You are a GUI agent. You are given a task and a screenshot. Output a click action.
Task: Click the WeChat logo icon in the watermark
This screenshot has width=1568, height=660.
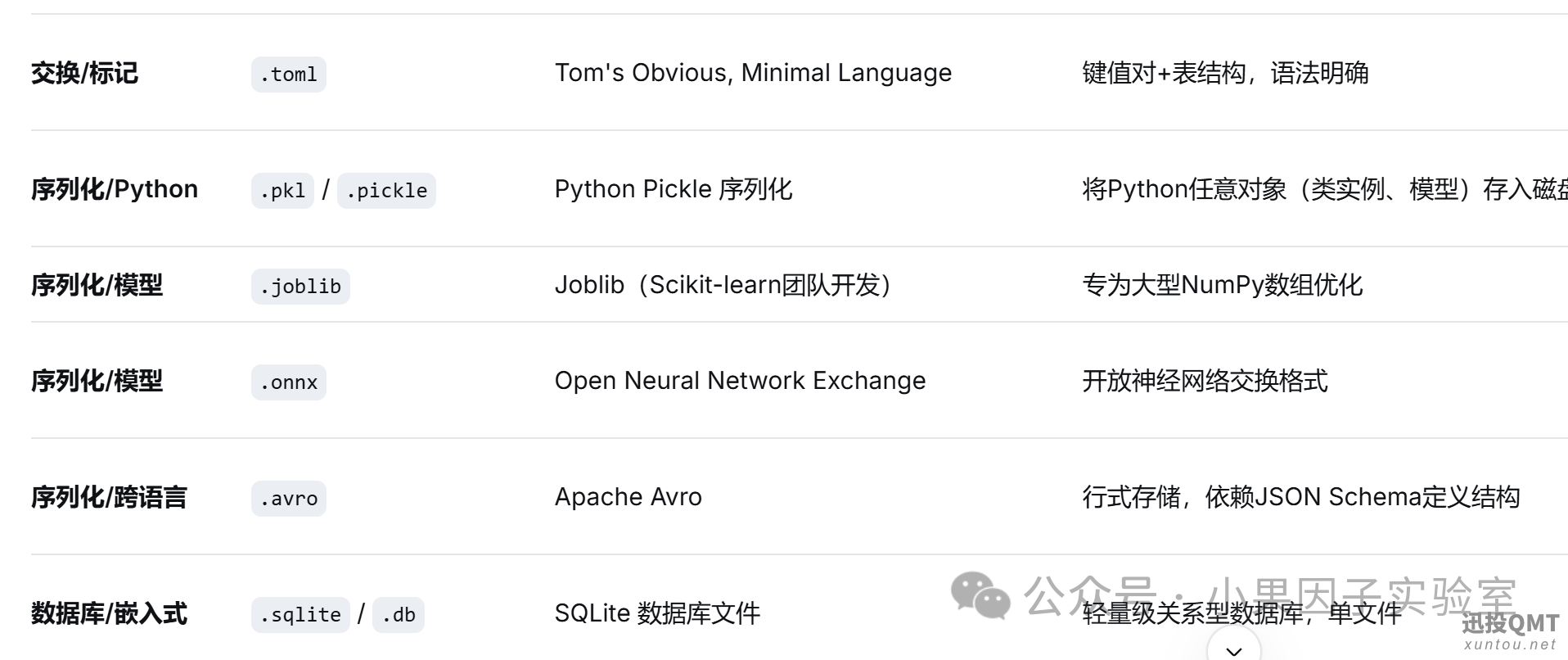pos(980,595)
